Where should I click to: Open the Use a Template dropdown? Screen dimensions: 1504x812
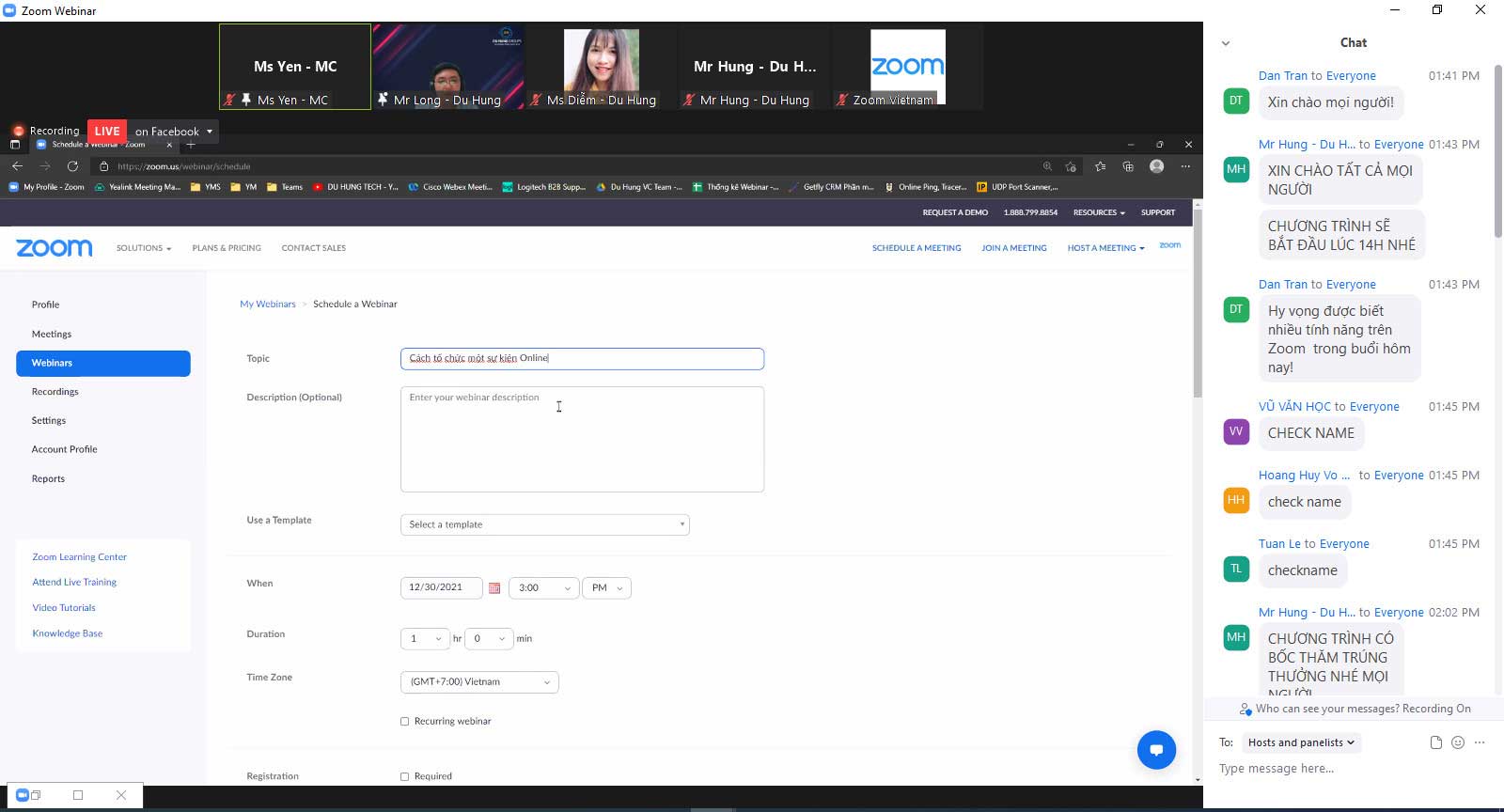(545, 524)
